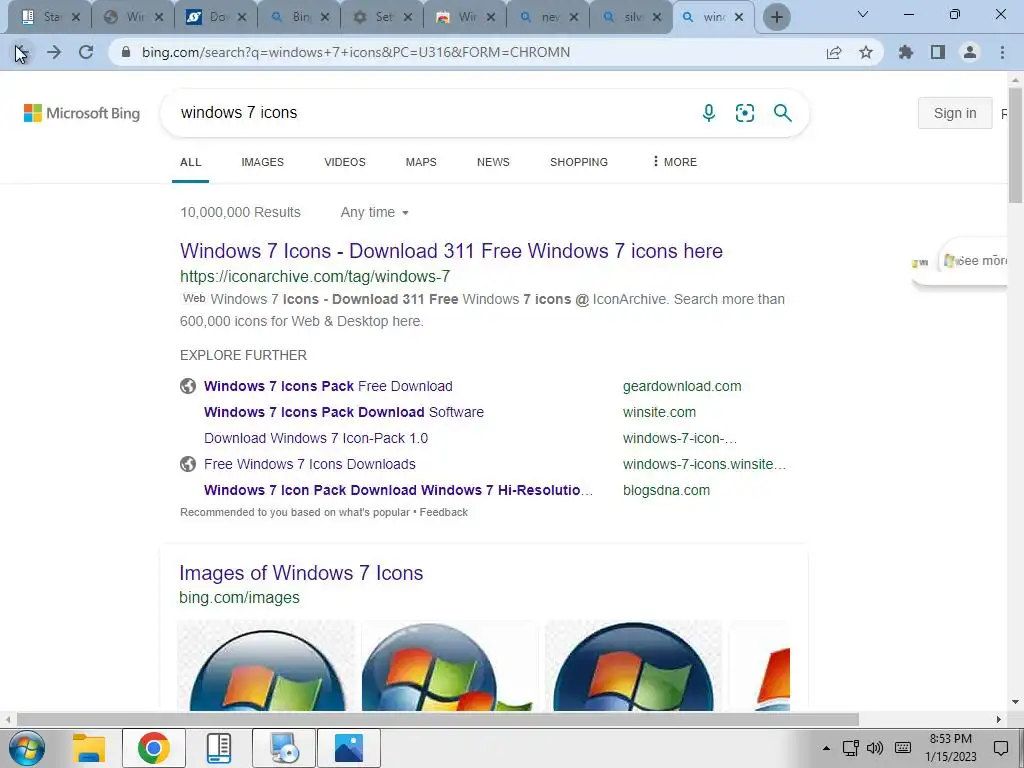
Task: Go forward with the browser forward arrow
Action: (x=54, y=52)
